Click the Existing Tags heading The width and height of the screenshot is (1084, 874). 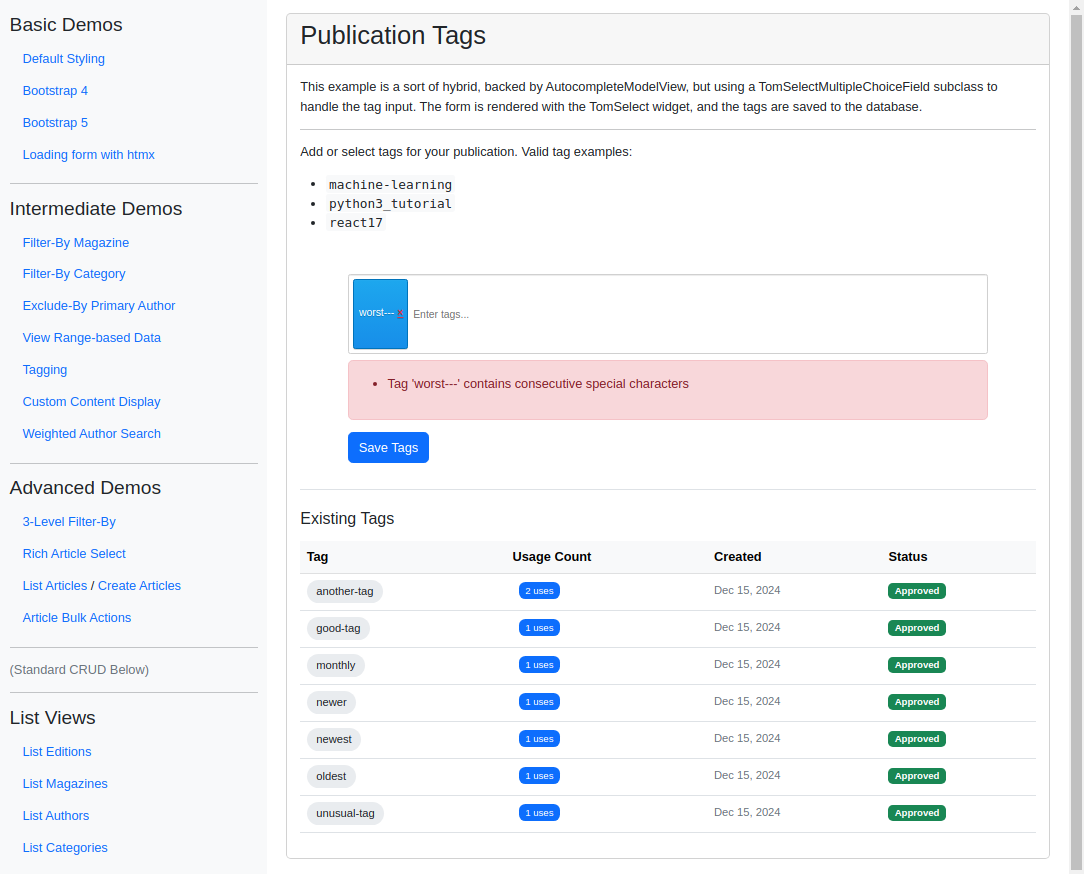pyautogui.click(x=347, y=519)
